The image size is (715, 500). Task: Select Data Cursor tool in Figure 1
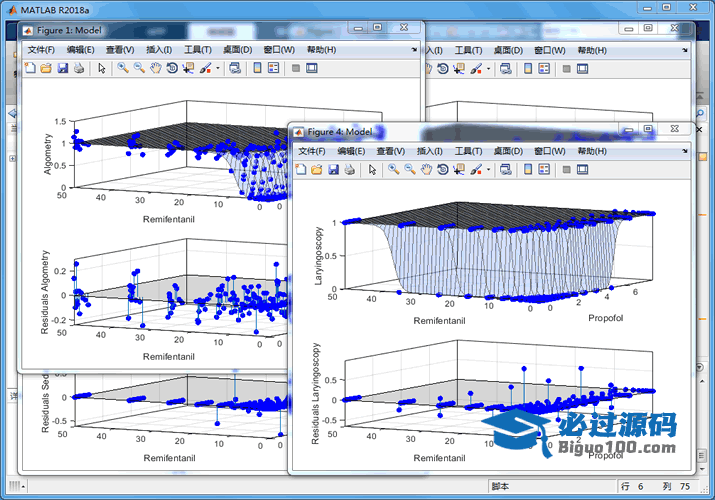coord(188,68)
